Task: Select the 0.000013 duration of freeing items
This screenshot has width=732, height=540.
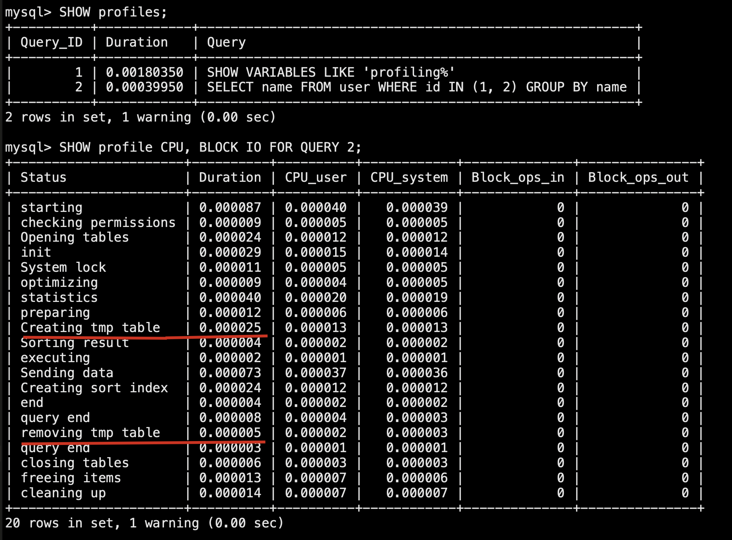Action: (x=230, y=478)
